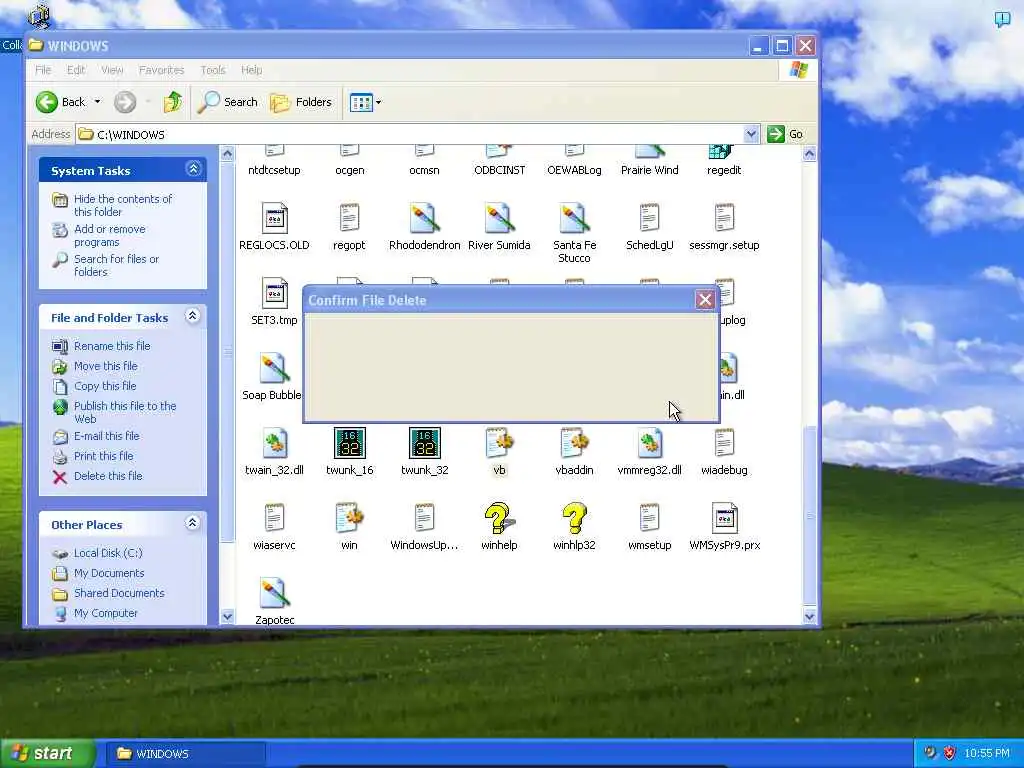Viewport: 1024px width, 768px height.
Task: Open the File menu
Action: click(43, 70)
